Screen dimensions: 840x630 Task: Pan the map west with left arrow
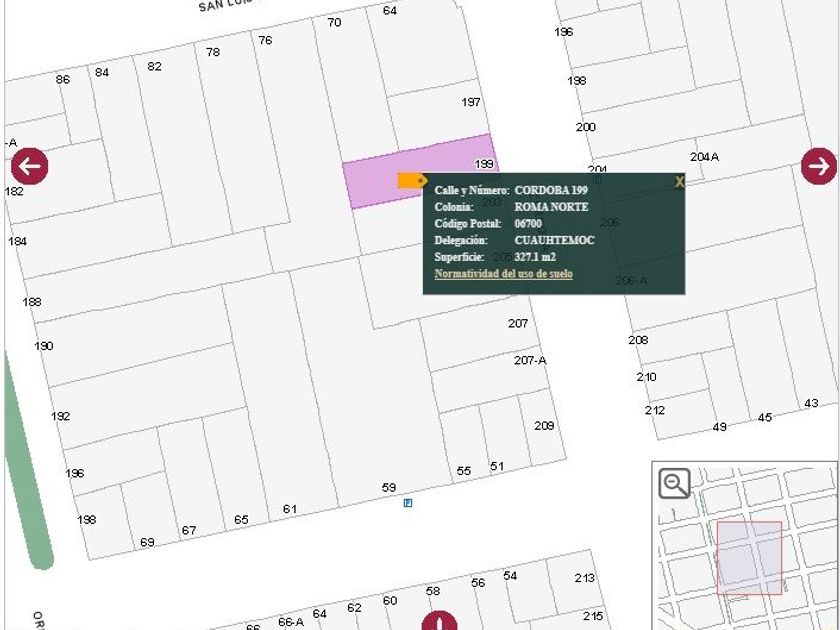point(29,167)
